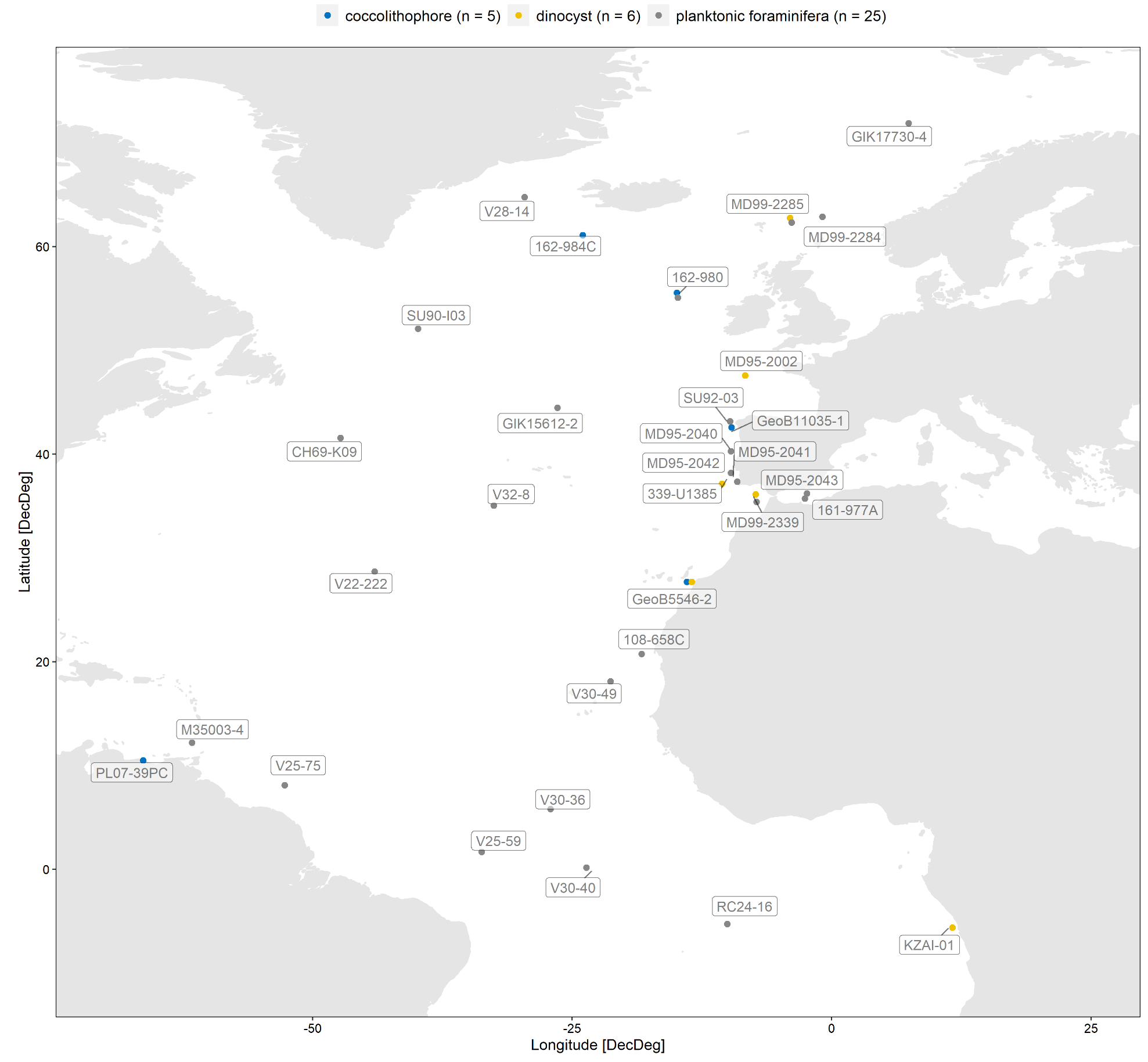Click the MD95-2040 site label
This screenshot has width=1148, height=1062.
pos(681,434)
